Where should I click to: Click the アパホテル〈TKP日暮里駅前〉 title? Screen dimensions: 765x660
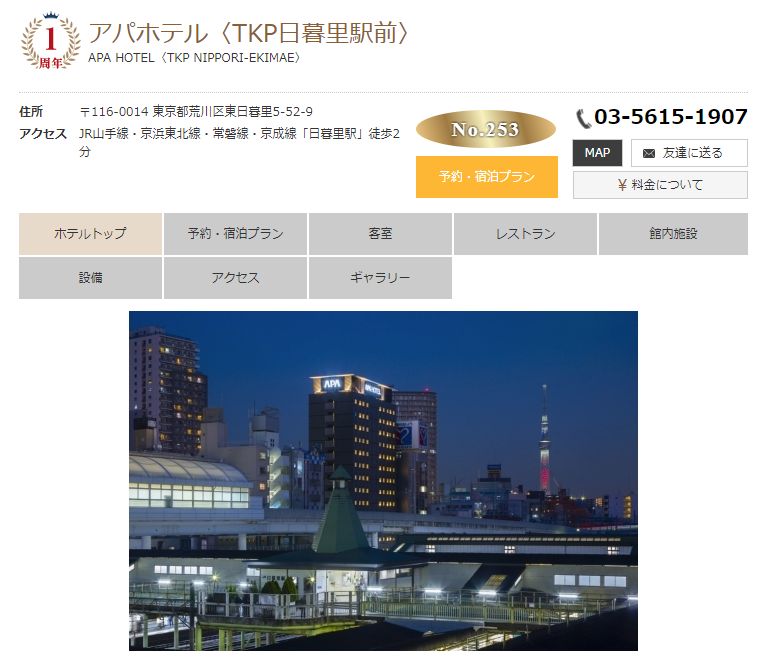248,34
